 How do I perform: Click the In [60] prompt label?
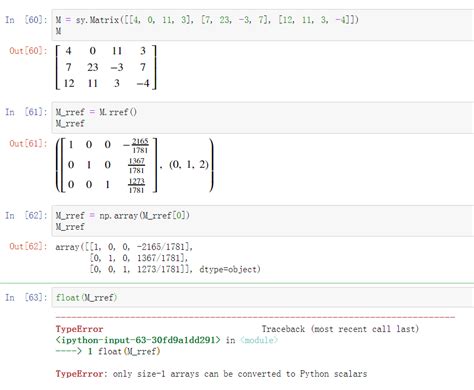26,20
